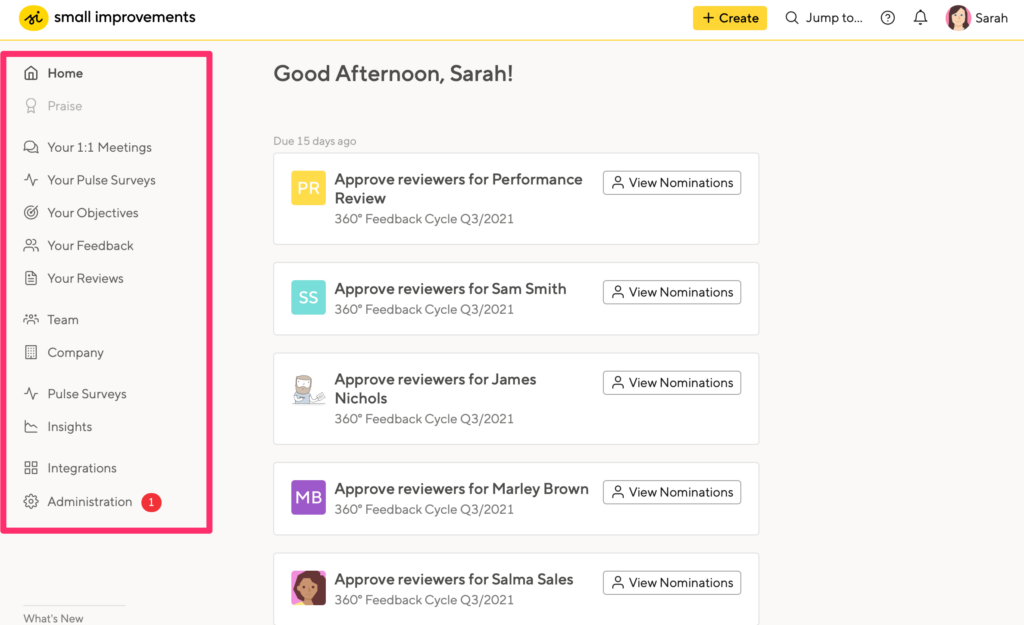Open the Praise menu item
The width and height of the screenshot is (1024, 625).
65,106
